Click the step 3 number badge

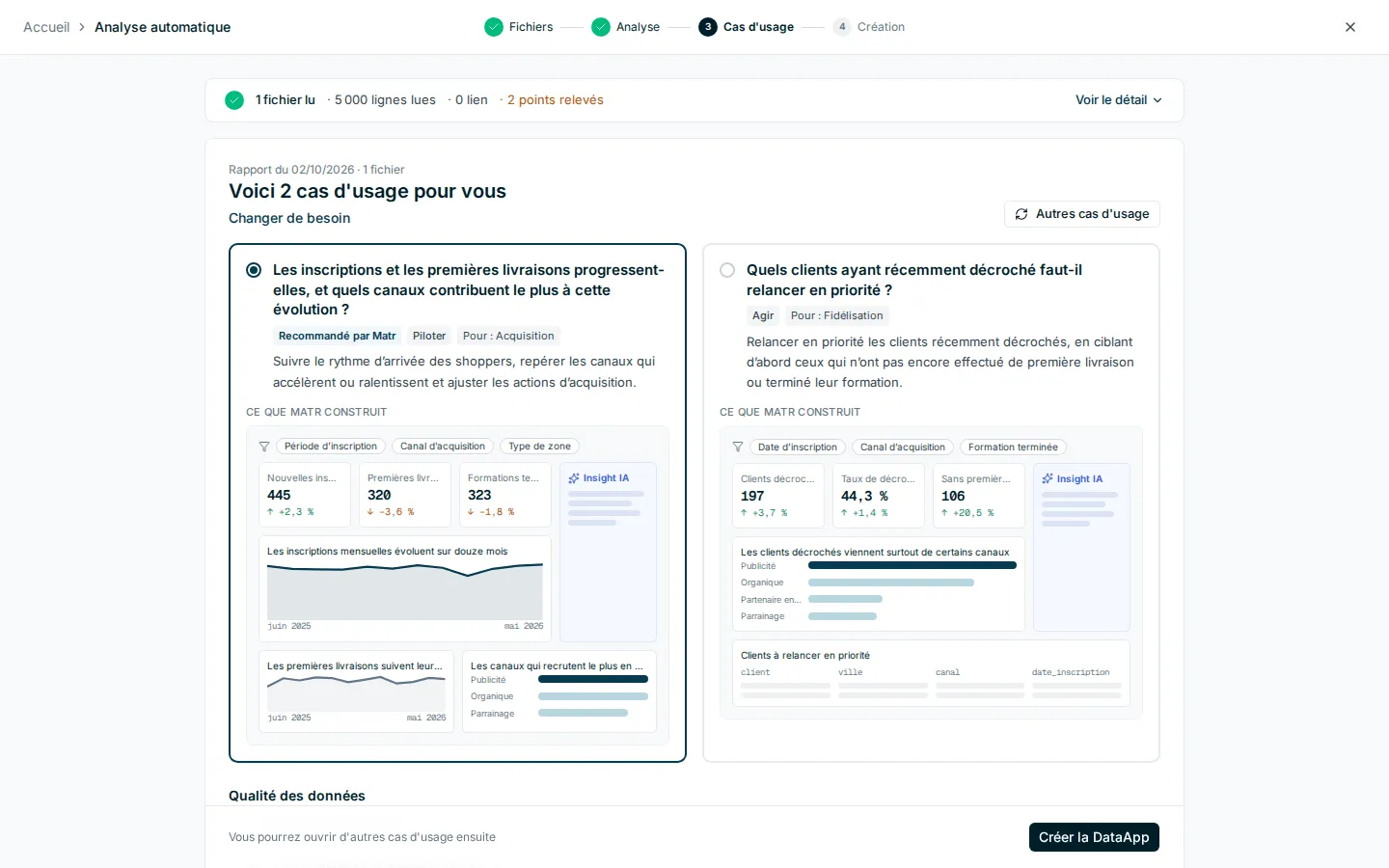click(x=708, y=27)
